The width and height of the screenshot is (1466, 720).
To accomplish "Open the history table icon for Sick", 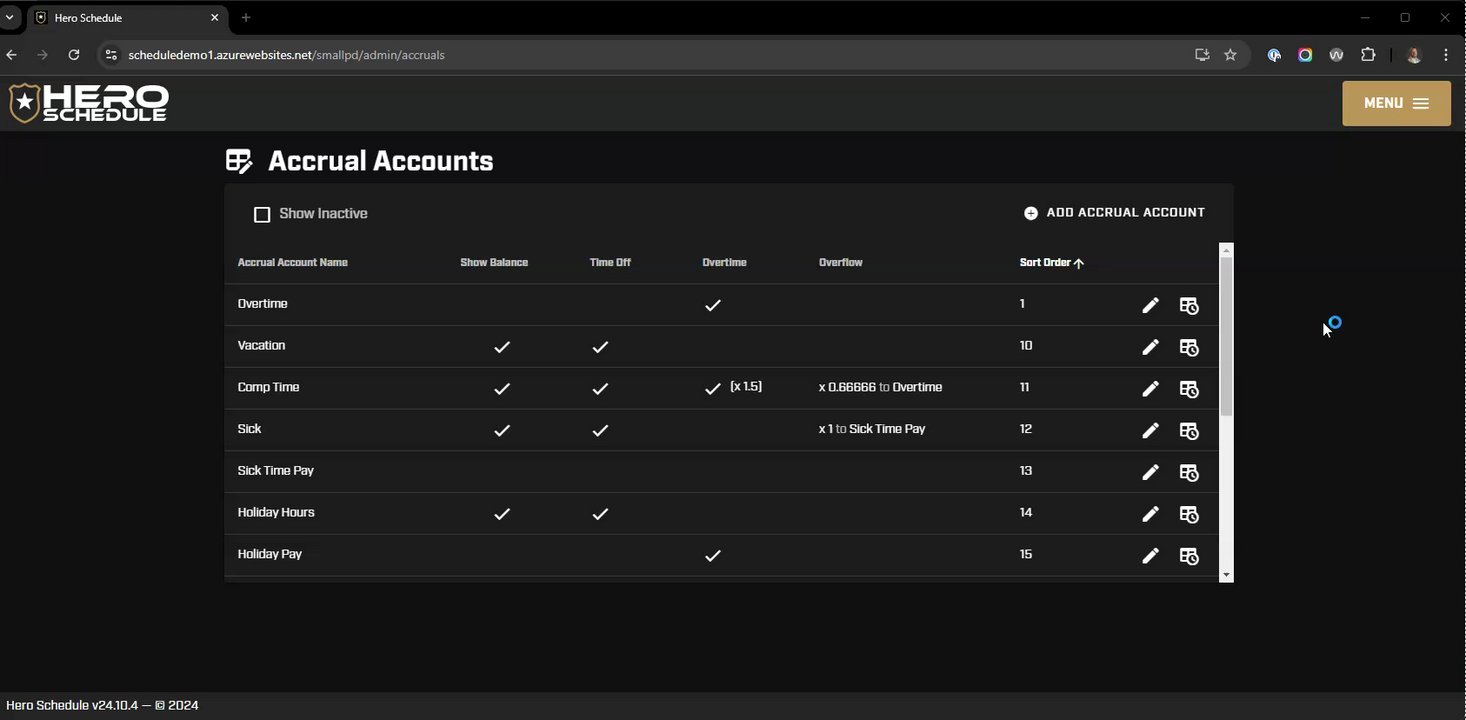I will coord(1189,430).
